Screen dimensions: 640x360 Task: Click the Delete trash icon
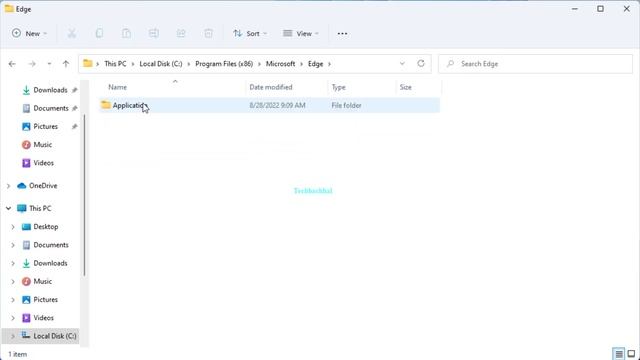tap(208, 33)
